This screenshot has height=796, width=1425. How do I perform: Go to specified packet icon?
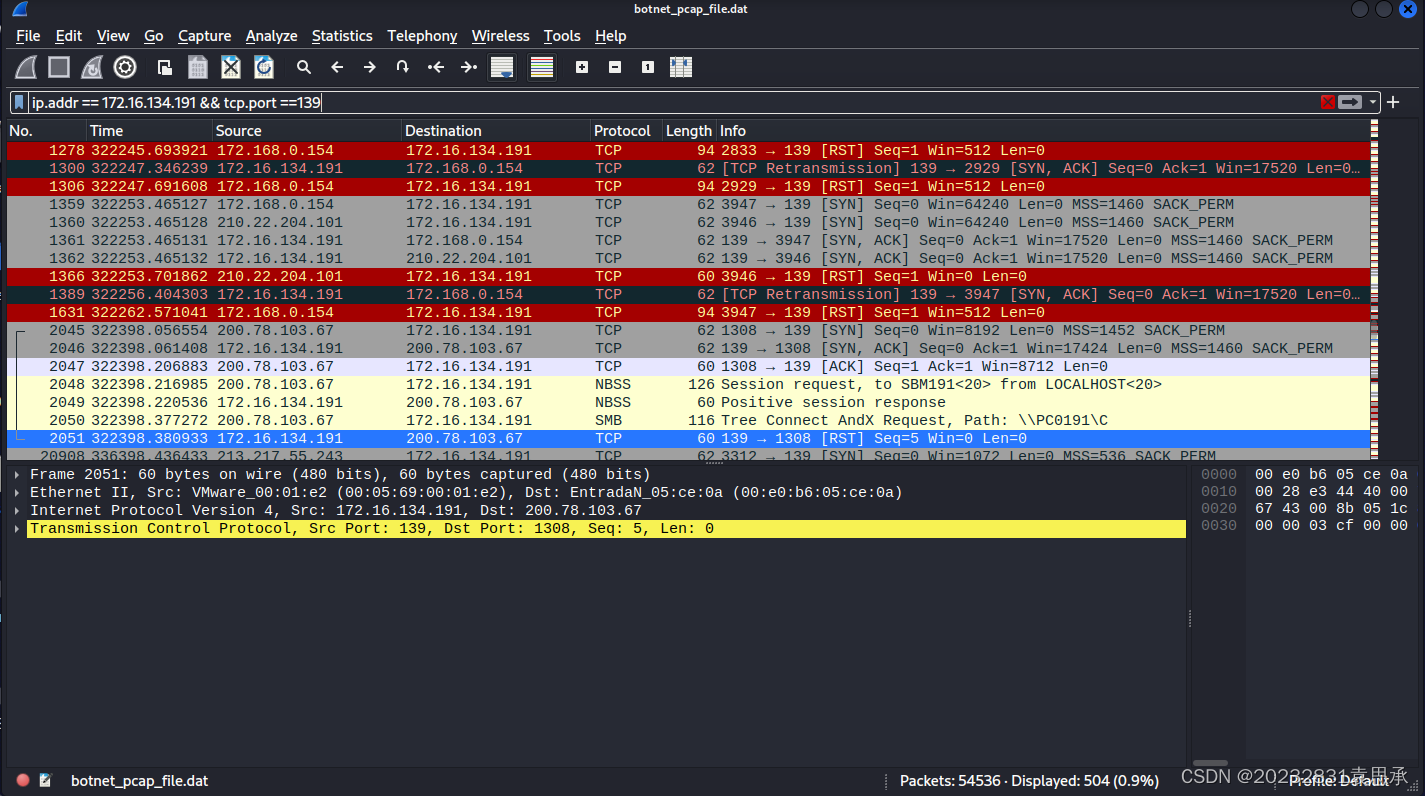tap(402, 67)
